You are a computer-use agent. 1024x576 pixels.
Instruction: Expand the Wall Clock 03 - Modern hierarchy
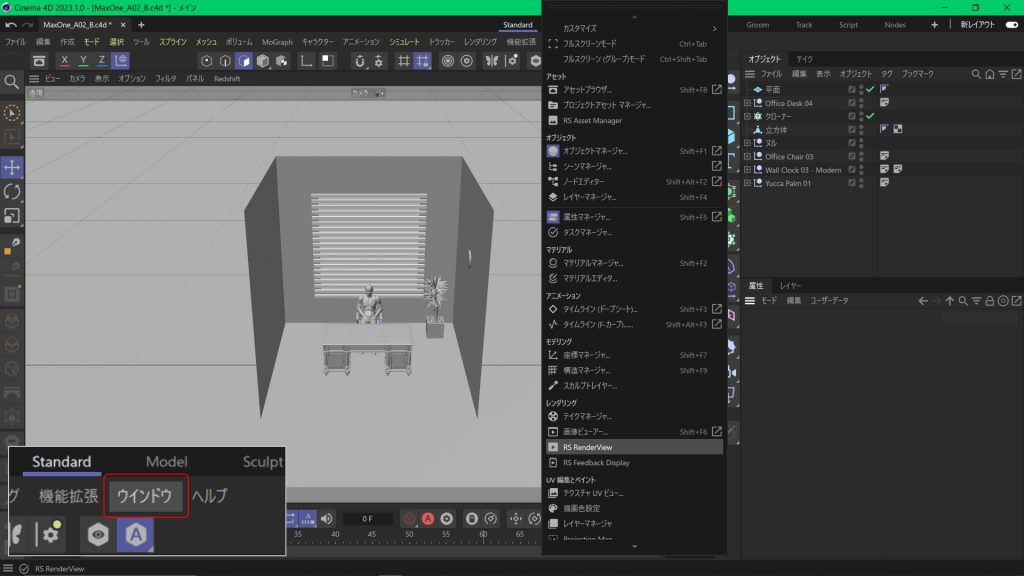(x=747, y=170)
